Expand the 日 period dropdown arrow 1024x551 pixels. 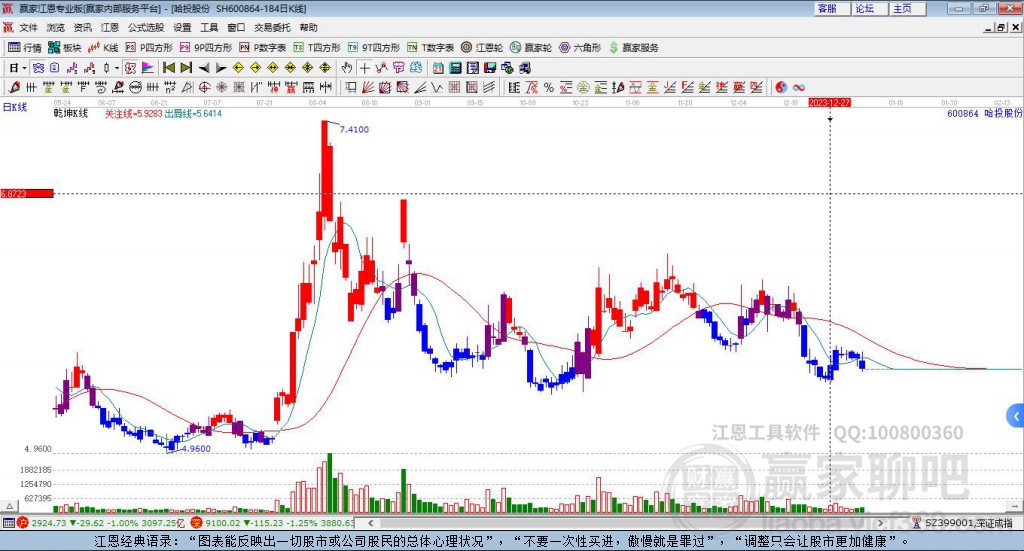[x=24, y=68]
